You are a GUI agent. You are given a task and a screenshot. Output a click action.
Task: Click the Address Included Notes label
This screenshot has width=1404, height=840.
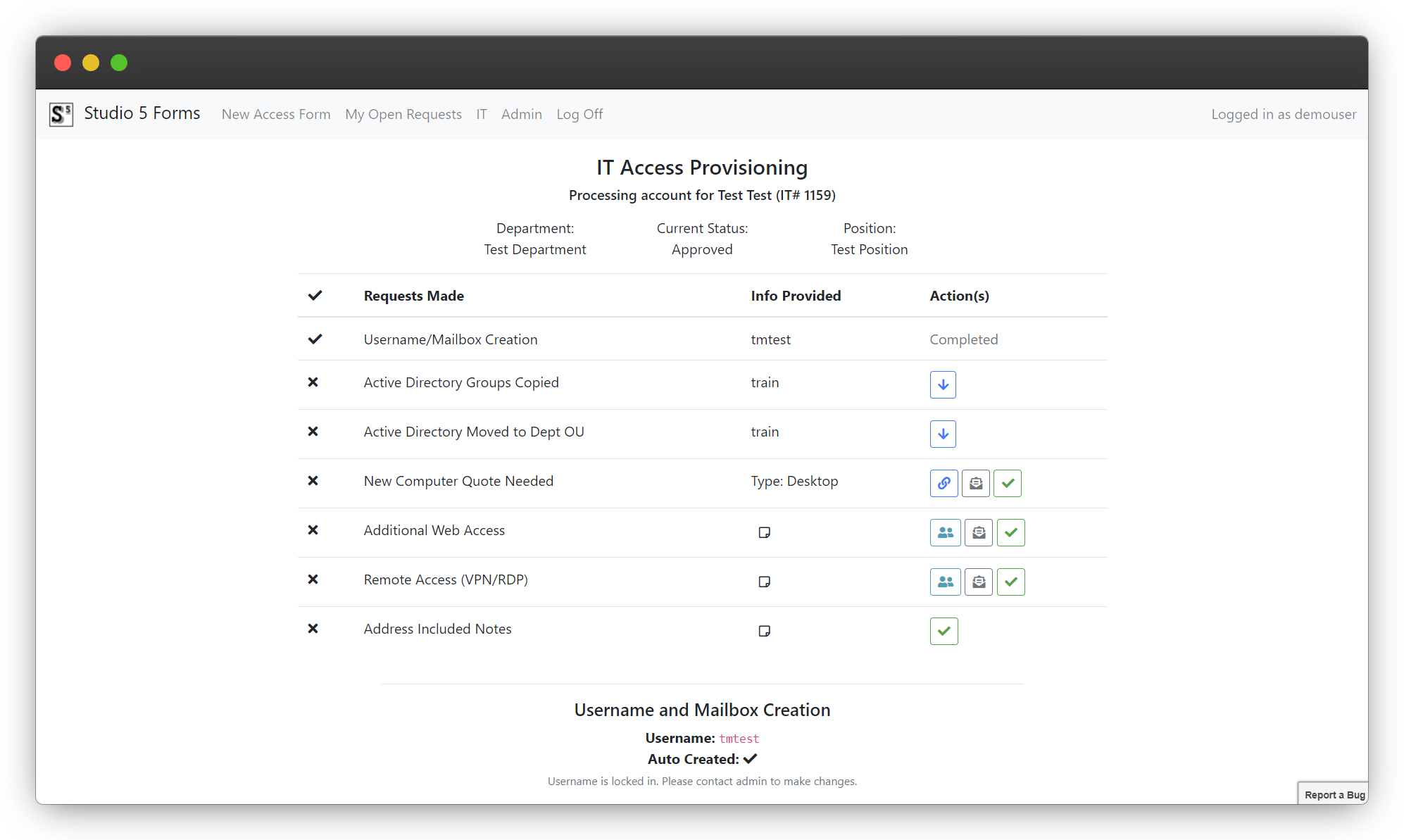437,629
